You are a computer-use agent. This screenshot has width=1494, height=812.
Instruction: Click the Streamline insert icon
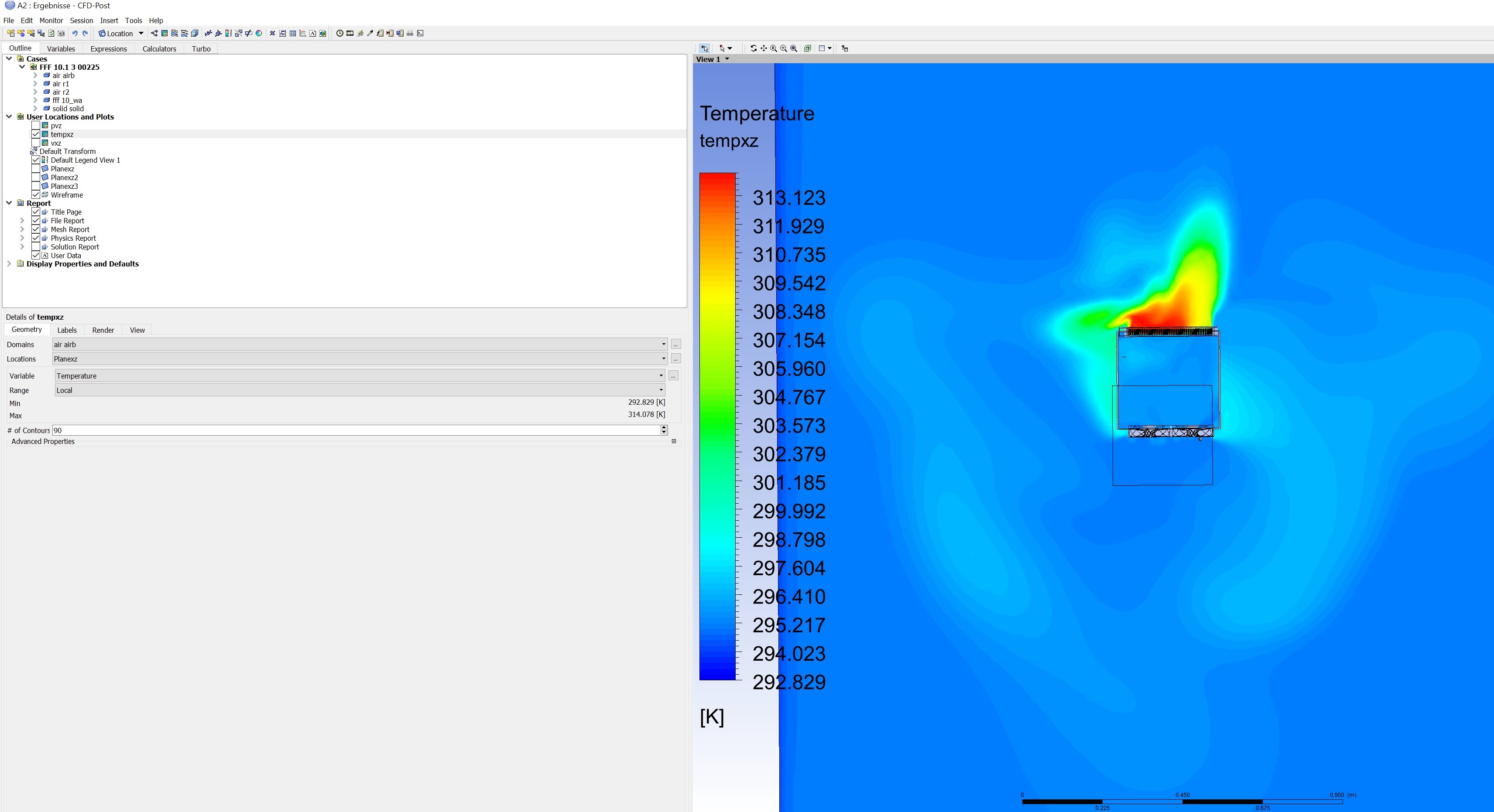(x=174, y=34)
